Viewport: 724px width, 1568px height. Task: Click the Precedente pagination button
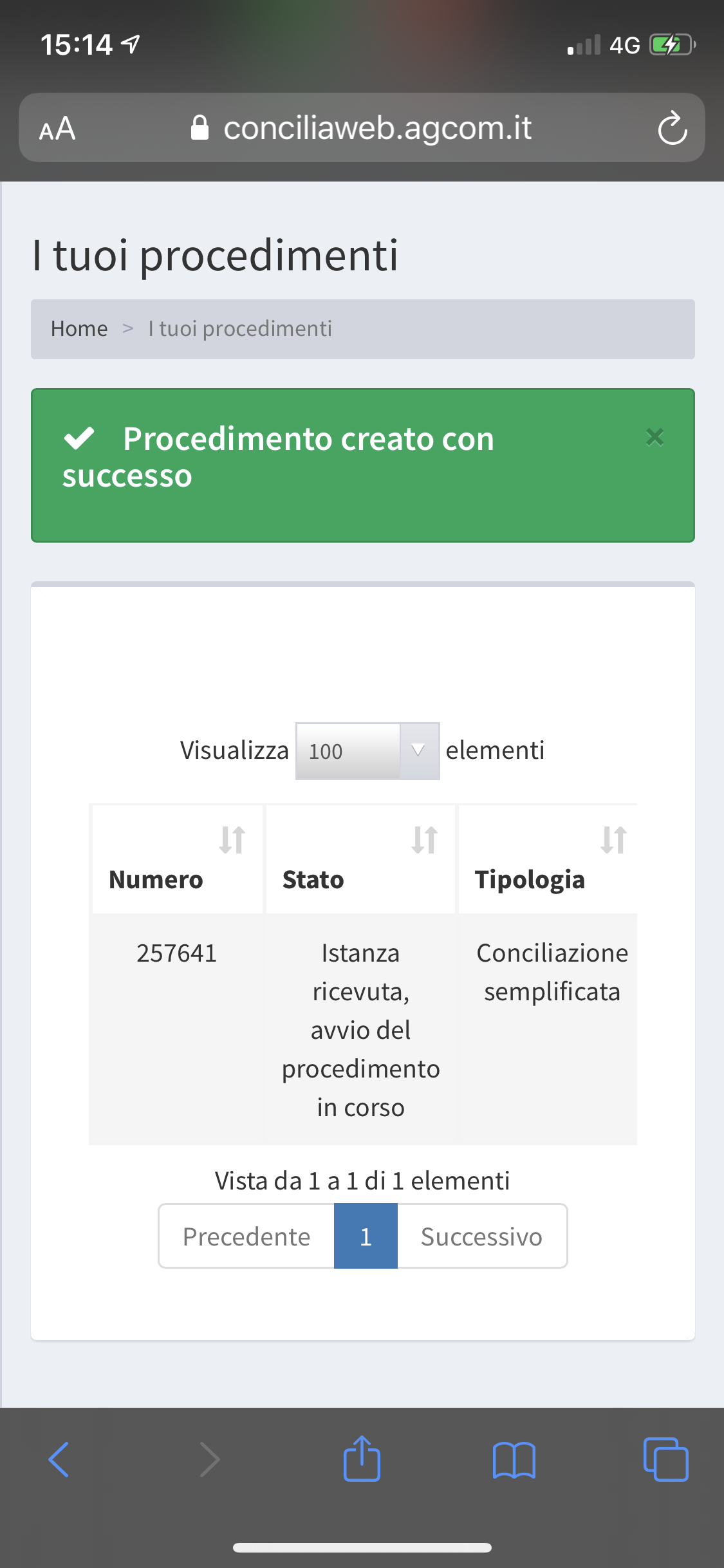(x=246, y=1237)
